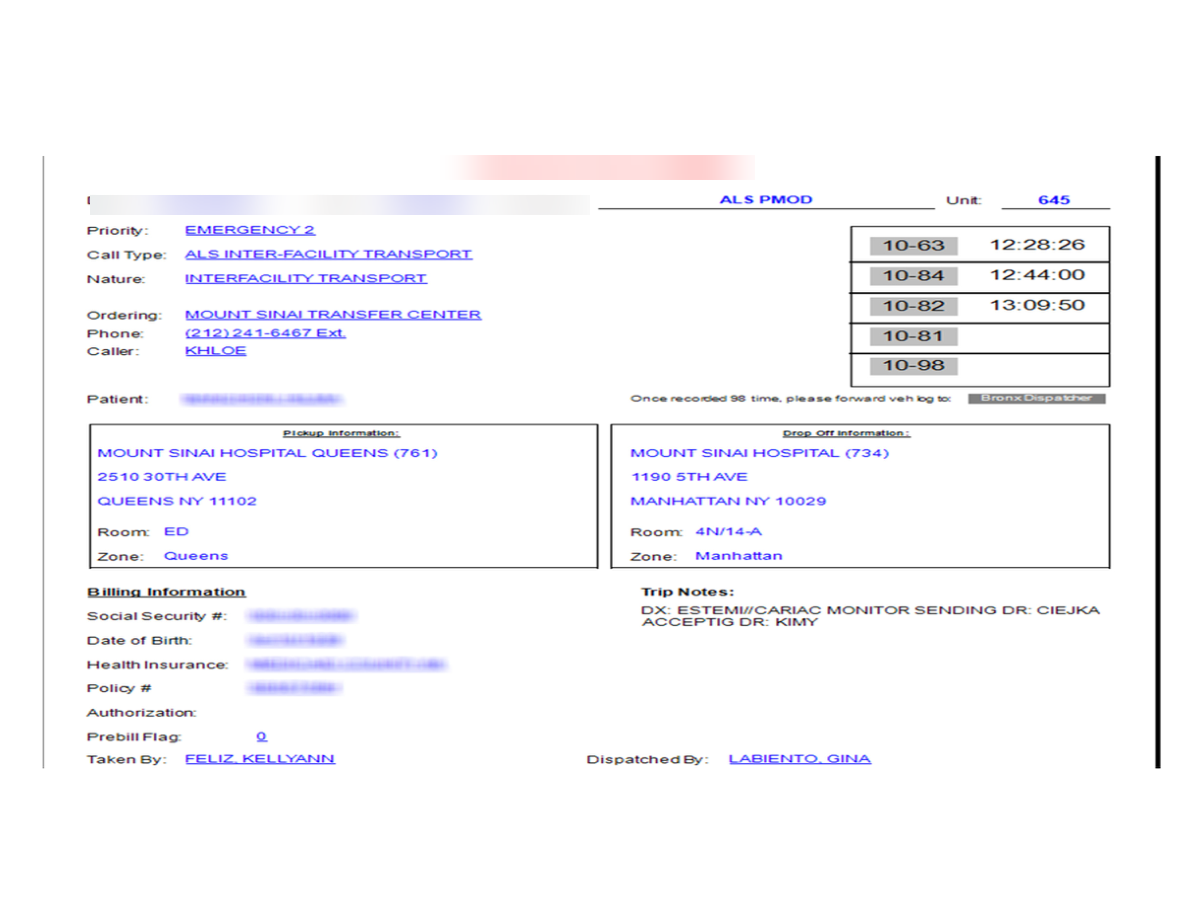Click the 10-82 status code
The image size is (1188, 918).
click(914, 306)
